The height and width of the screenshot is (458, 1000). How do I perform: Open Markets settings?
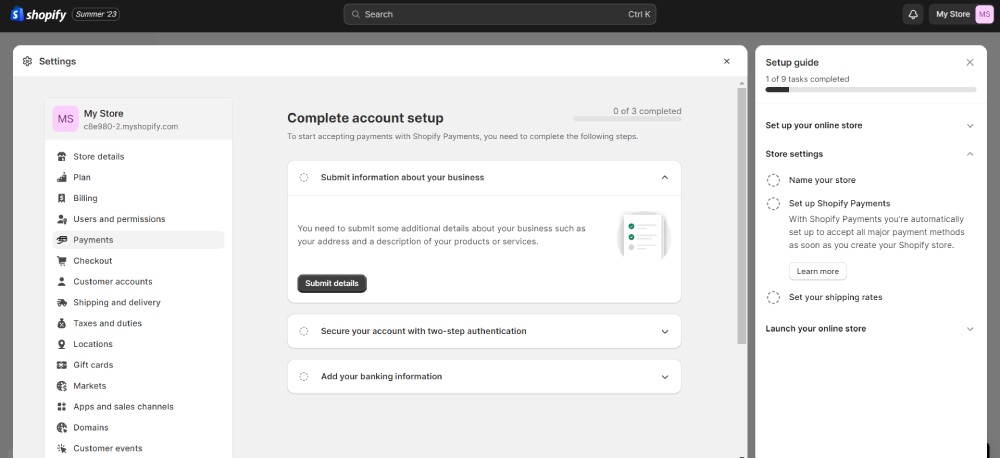138,386
